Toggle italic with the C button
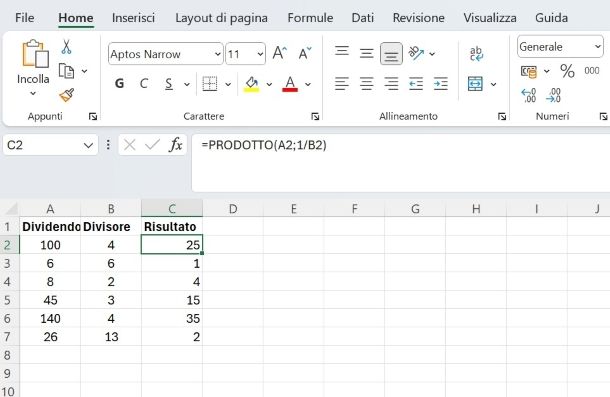The height and width of the screenshot is (397, 610). tap(144, 83)
